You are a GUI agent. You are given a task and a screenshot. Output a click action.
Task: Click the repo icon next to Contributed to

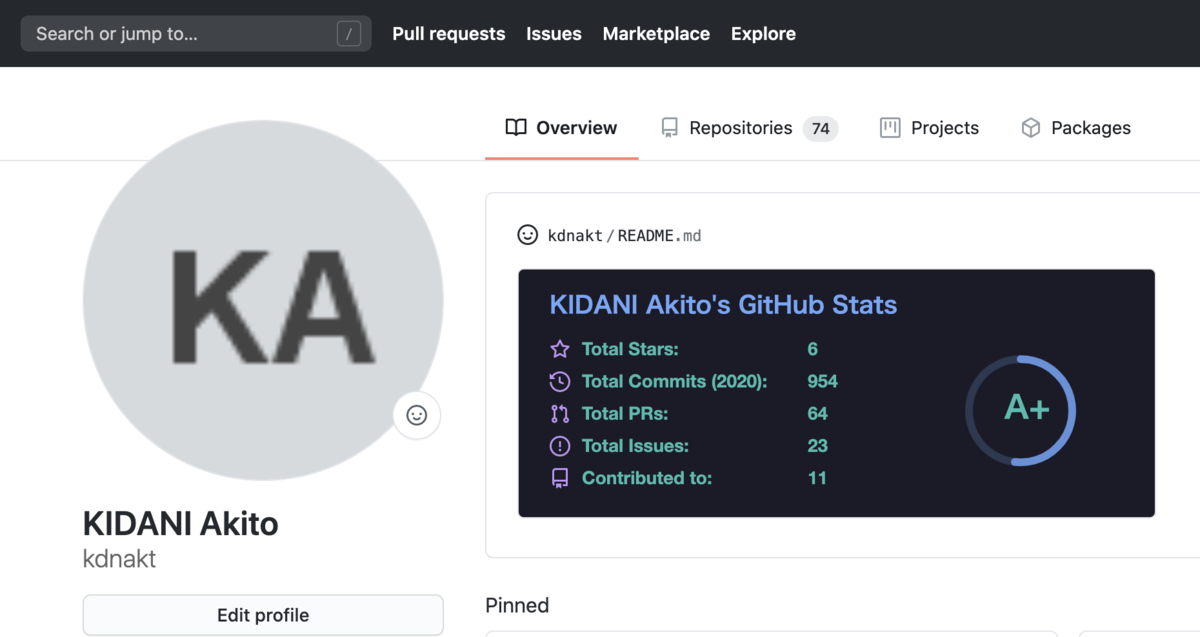coord(560,478)
